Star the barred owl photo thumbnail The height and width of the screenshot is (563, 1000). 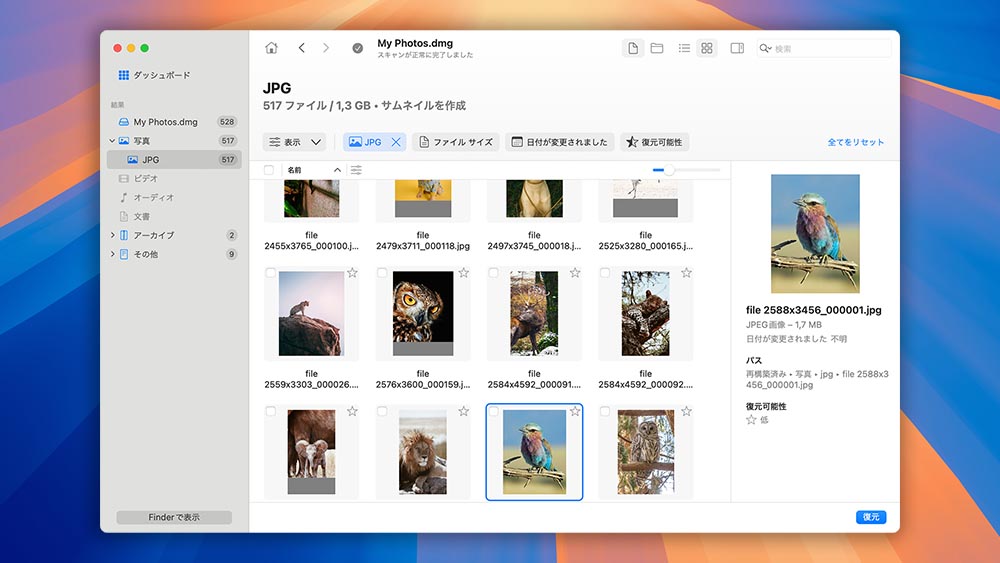coord(686,411)
